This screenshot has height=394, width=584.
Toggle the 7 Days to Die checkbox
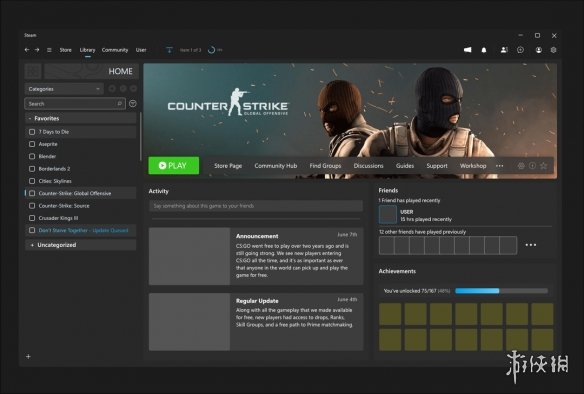click(x=32, y=132)
